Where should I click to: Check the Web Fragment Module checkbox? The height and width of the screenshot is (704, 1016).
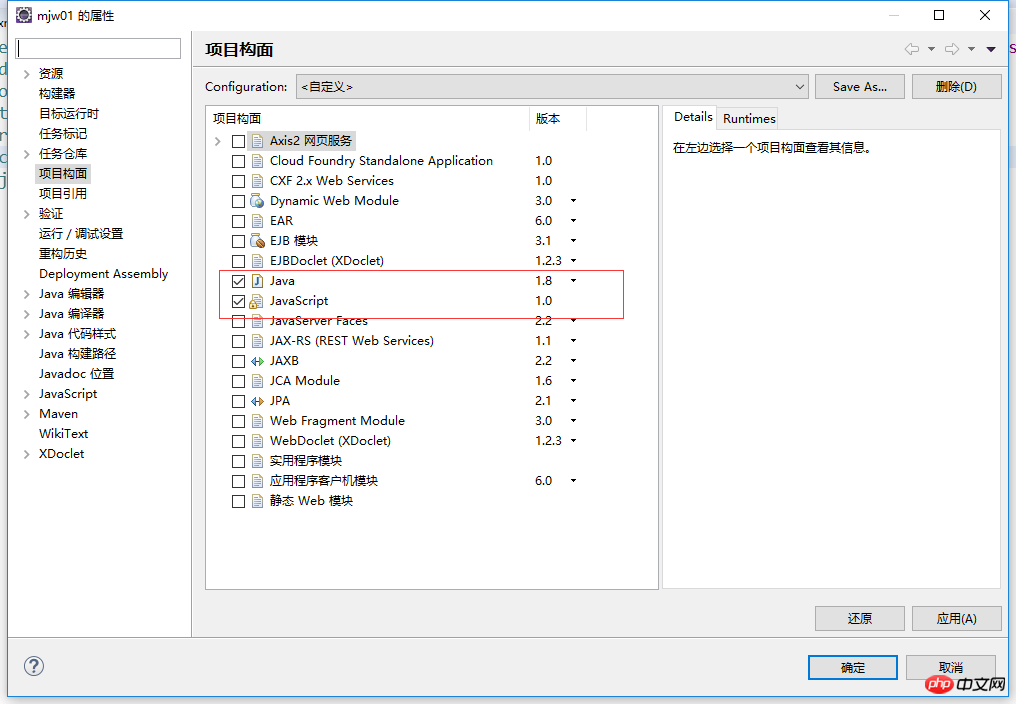pos(238,422)
